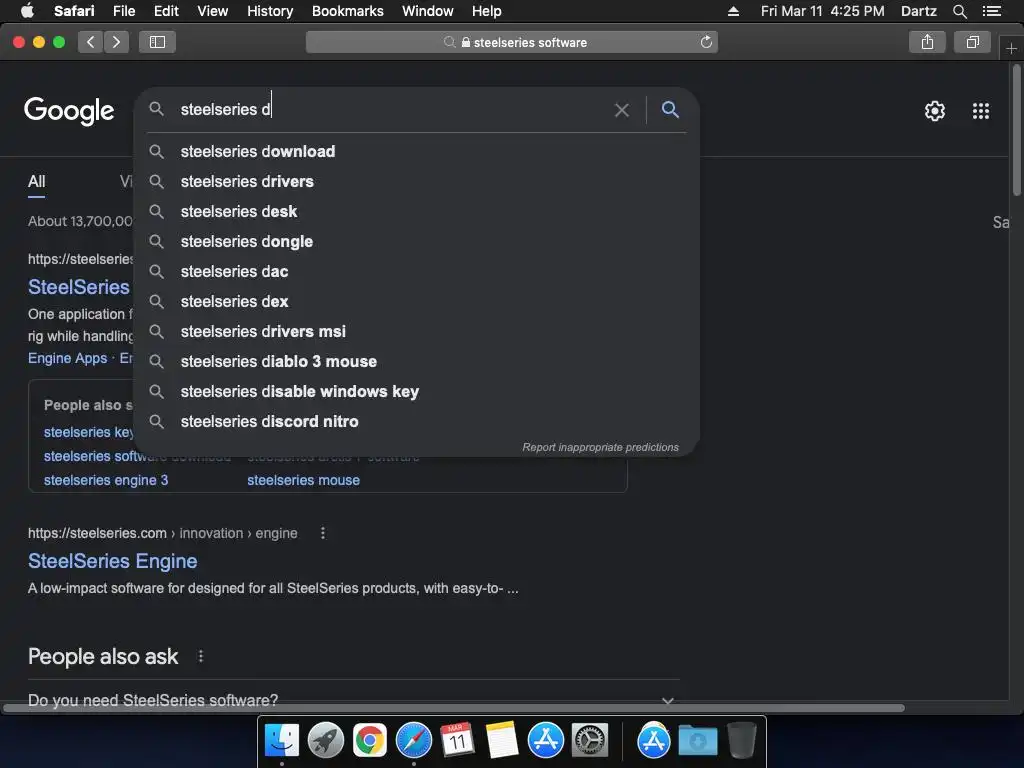Open the Share button in Safari toolbar
Image resolution: width=1024 pixels, height=768 pixels.
(927, 42)
